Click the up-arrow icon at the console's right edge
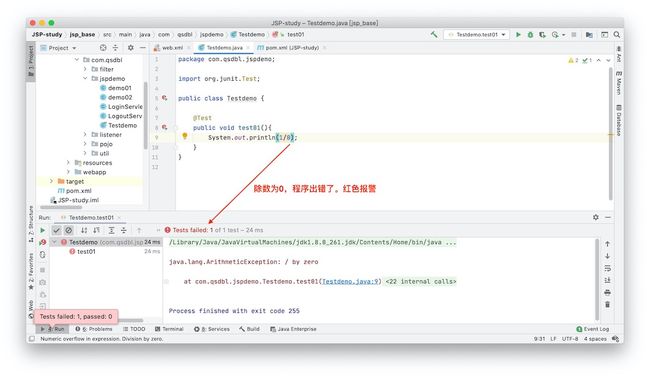650x378 pixels. click(x=607, y=244)
